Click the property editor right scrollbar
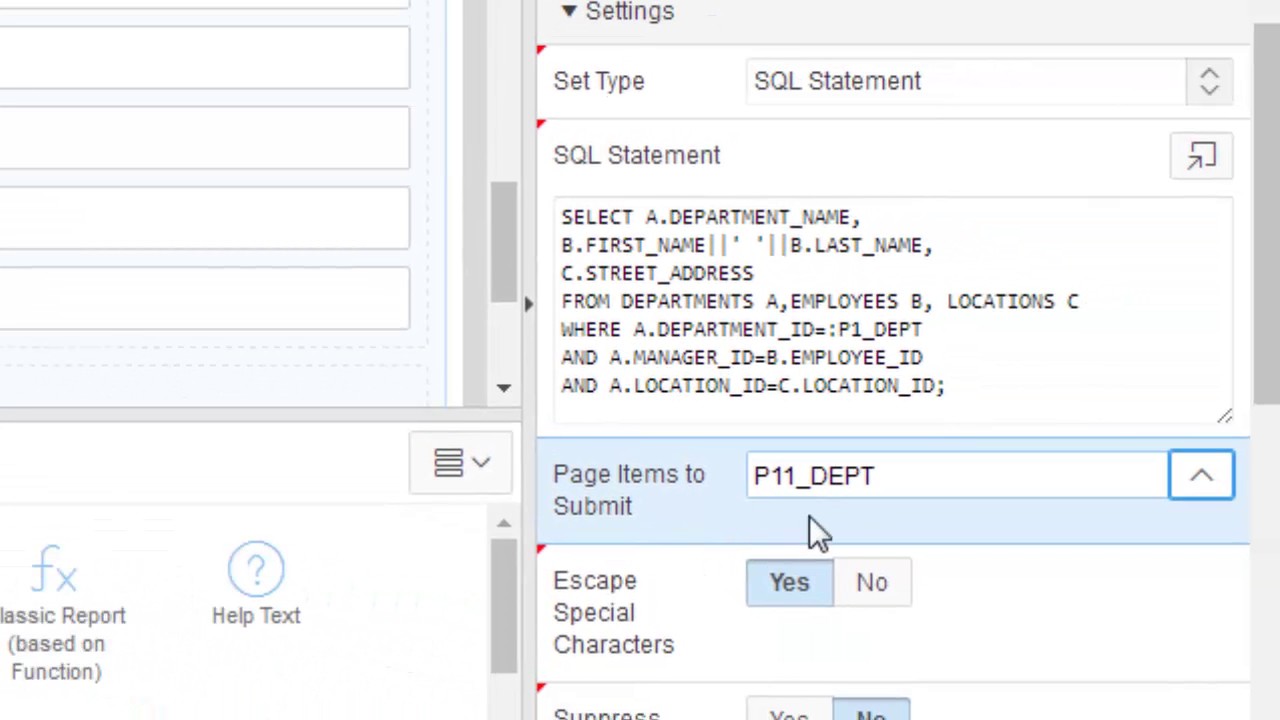The width and height of the screenshot is (1280, 720). tap(1265, 200)
